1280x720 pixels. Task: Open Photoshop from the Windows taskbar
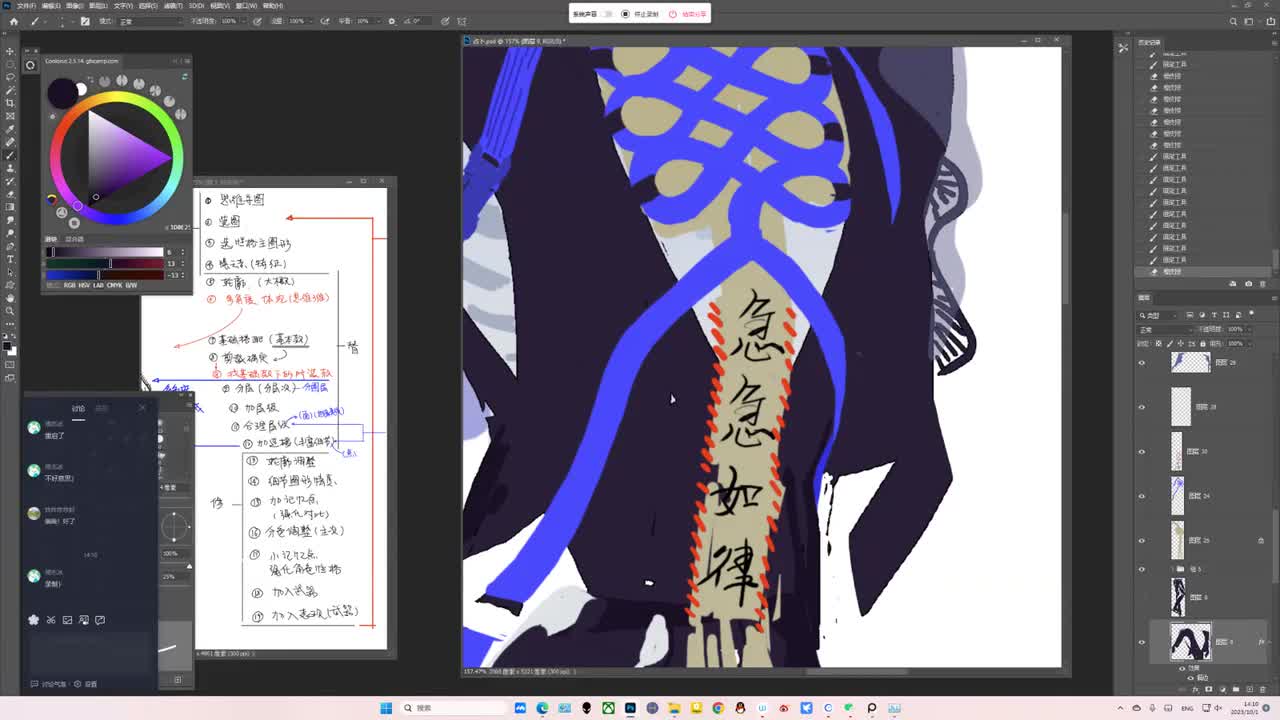630,708
